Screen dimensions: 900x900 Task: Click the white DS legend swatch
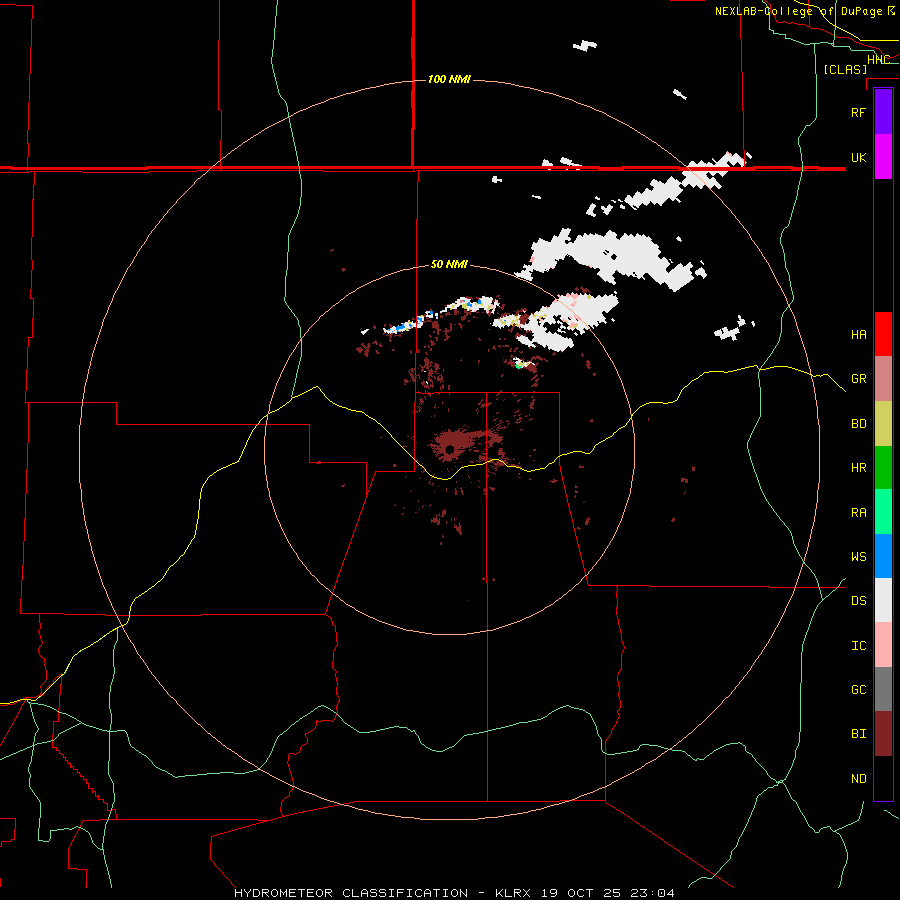883,600
